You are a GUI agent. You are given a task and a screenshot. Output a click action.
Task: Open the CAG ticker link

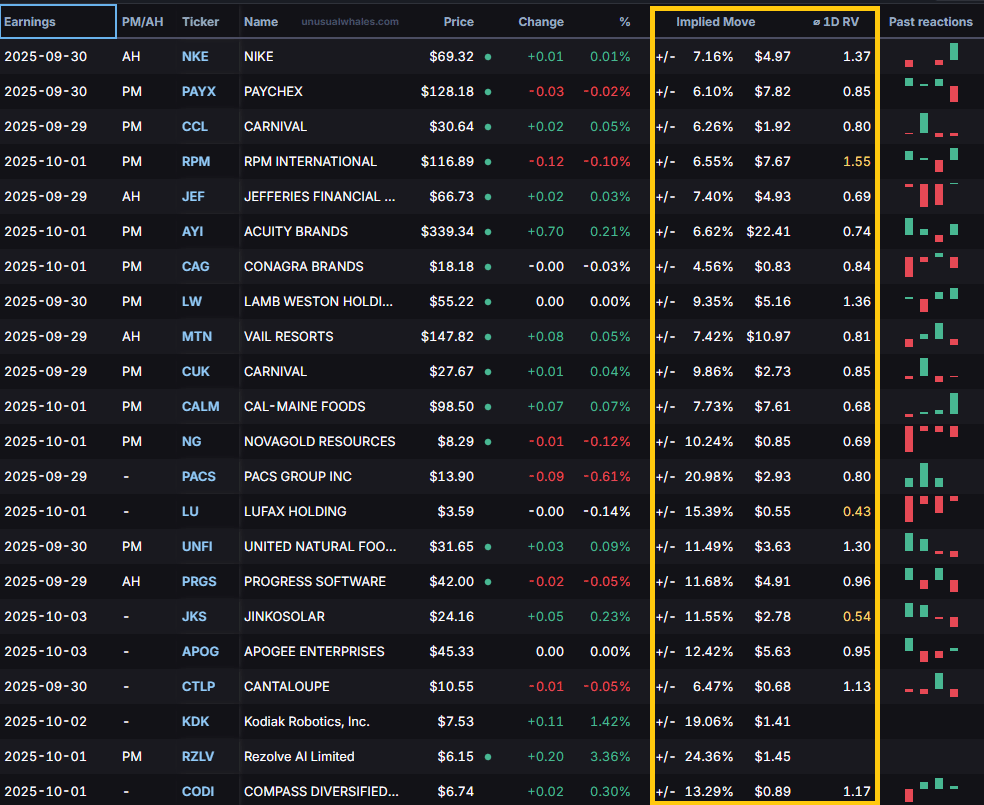(x=195, y=267)
